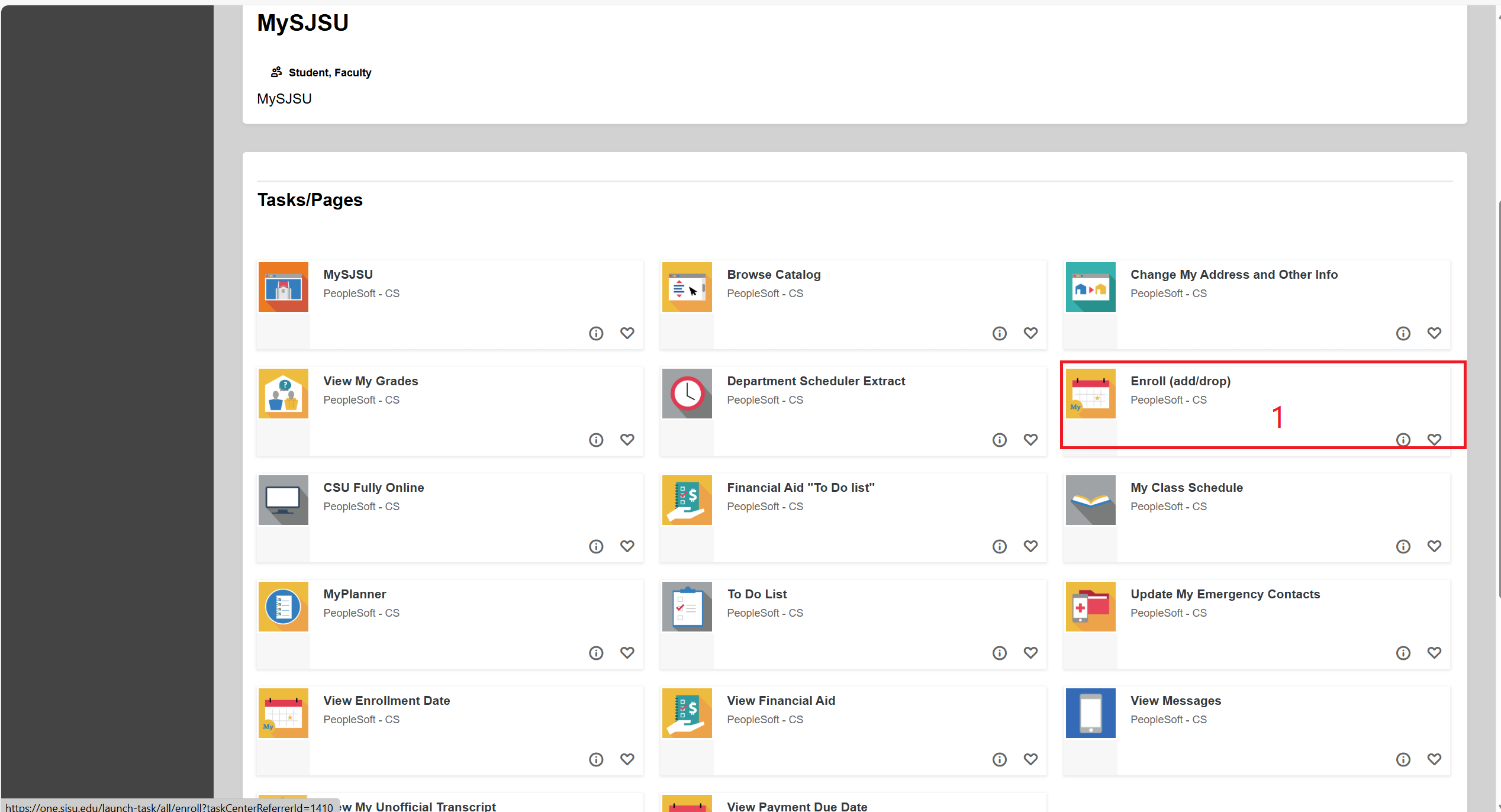Viewport: 1501px width, 812px height.
Task: Show info for View Messages card
Action: tap(1403, 759)
